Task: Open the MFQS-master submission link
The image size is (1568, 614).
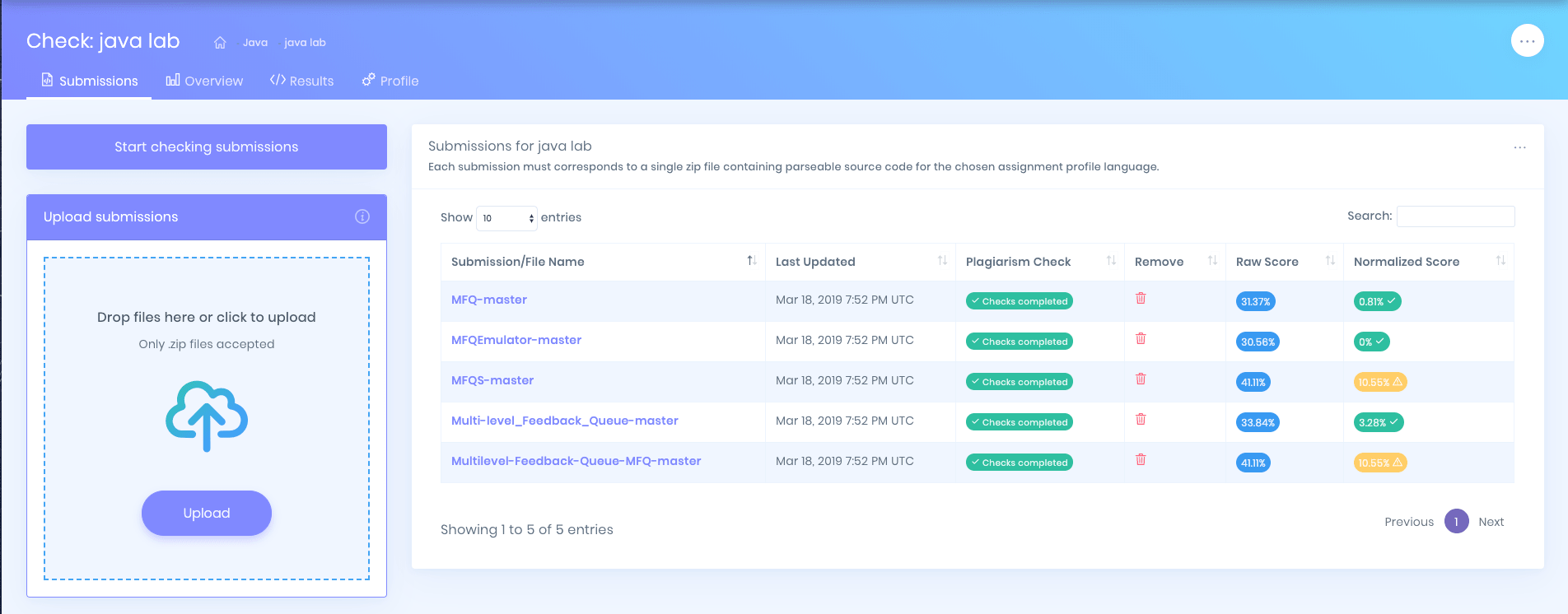Action: [492, 380]
